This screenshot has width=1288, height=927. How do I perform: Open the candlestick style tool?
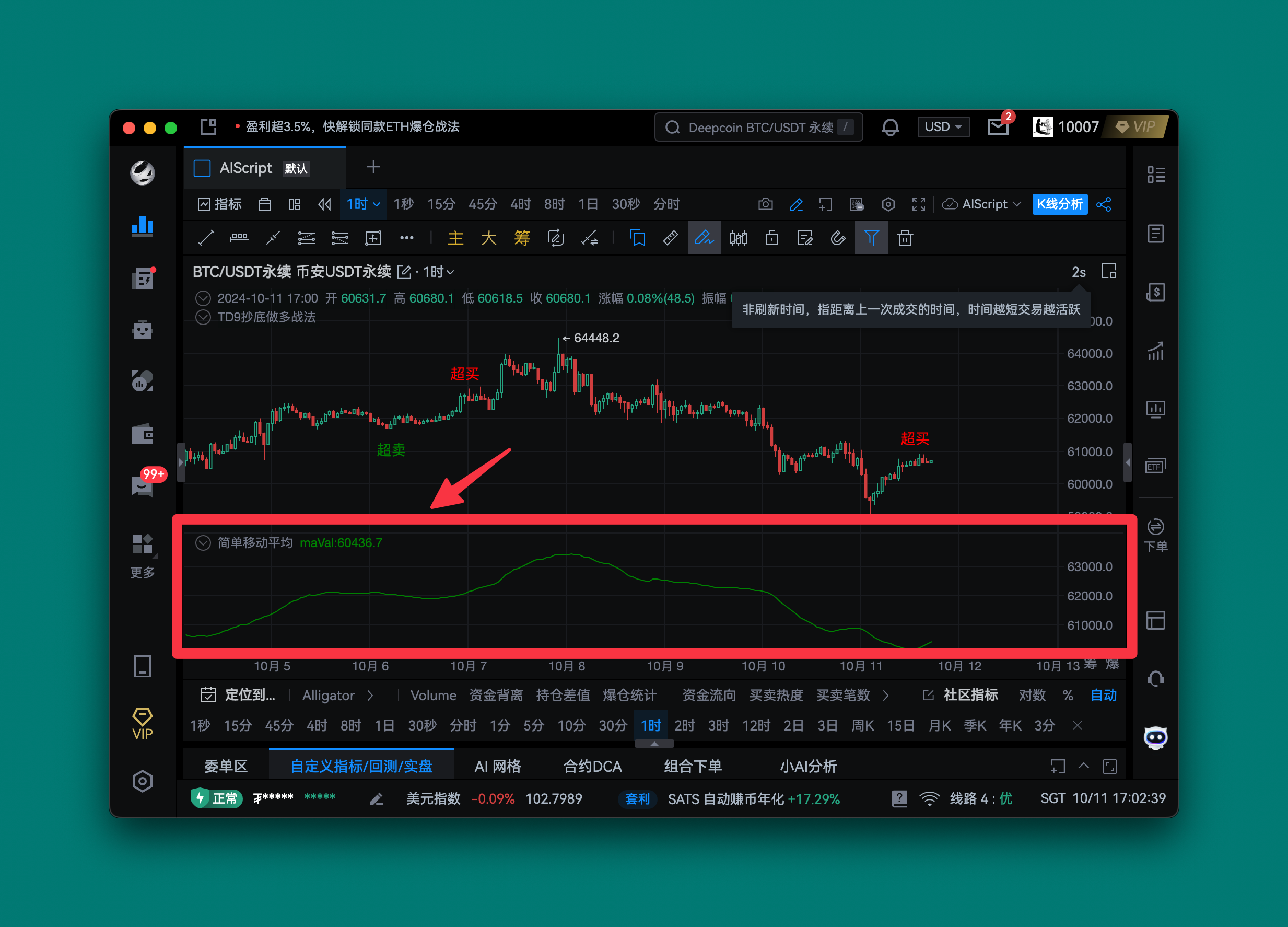737,238
